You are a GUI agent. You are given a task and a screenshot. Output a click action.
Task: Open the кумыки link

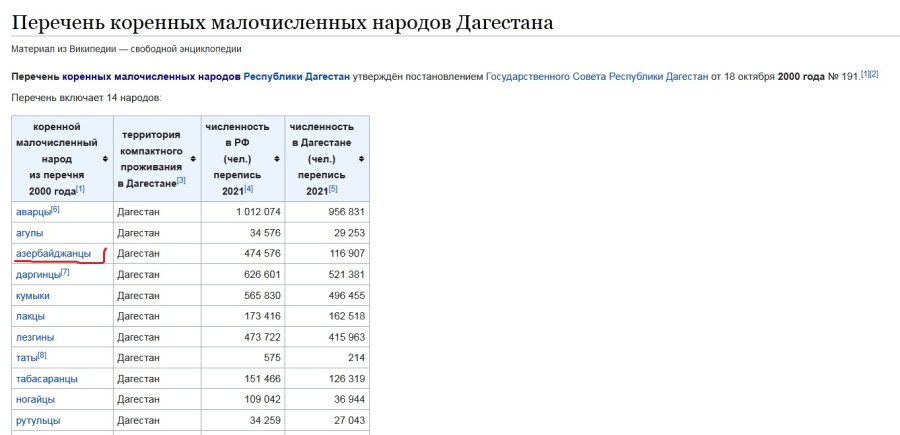(x=33, y=296)
